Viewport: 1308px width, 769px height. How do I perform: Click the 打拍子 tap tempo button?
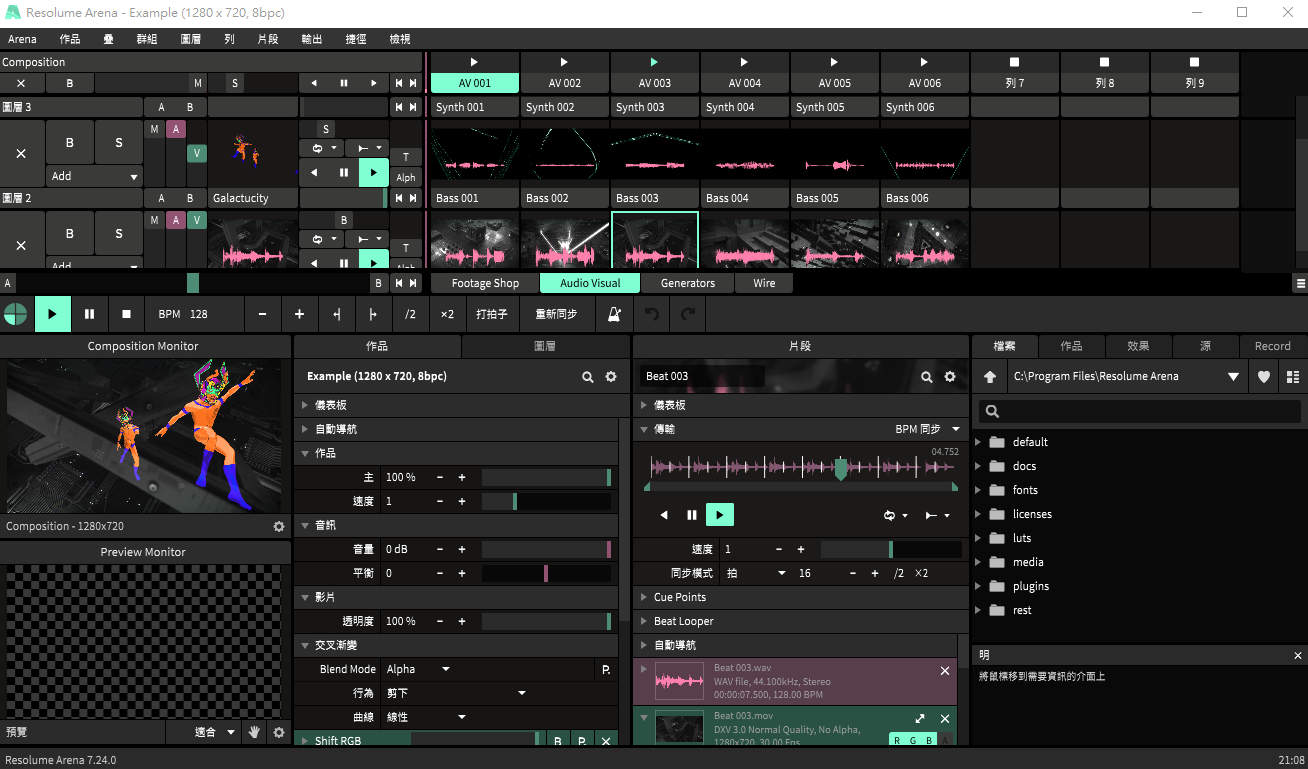(x=492, y=314)
